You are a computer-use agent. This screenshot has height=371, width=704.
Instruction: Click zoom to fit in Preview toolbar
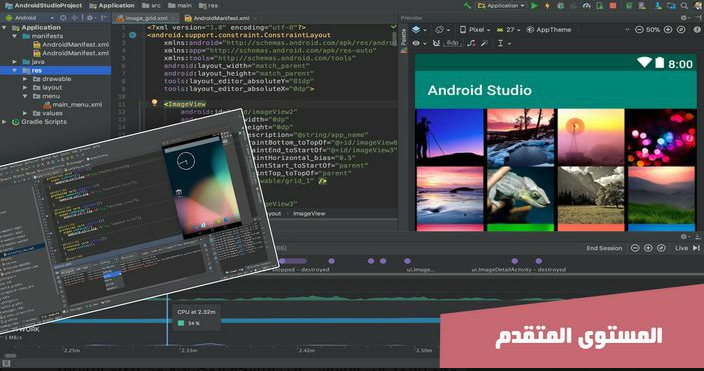click(x=681, y=30)
